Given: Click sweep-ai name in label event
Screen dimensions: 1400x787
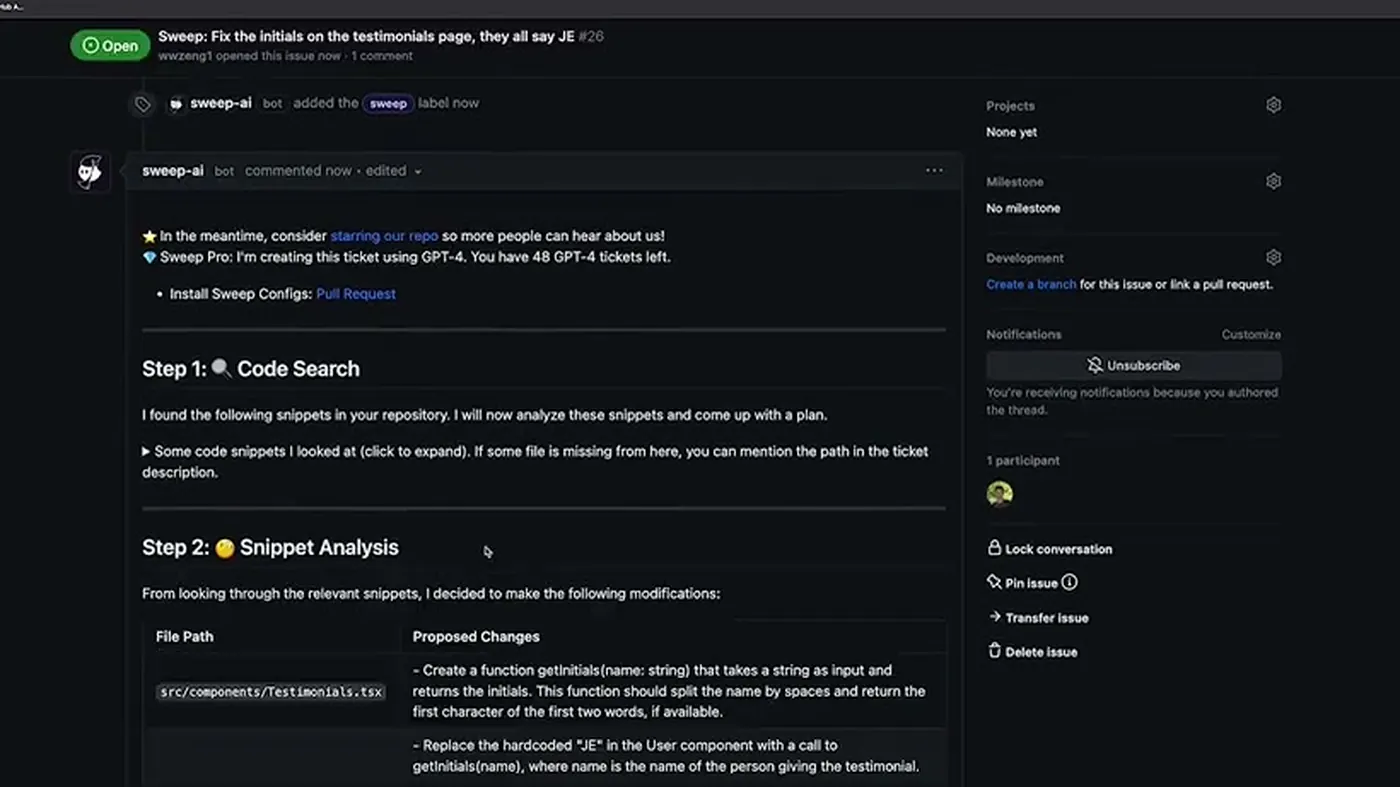Looking at the screenshot, I should (x=221, y=103).
